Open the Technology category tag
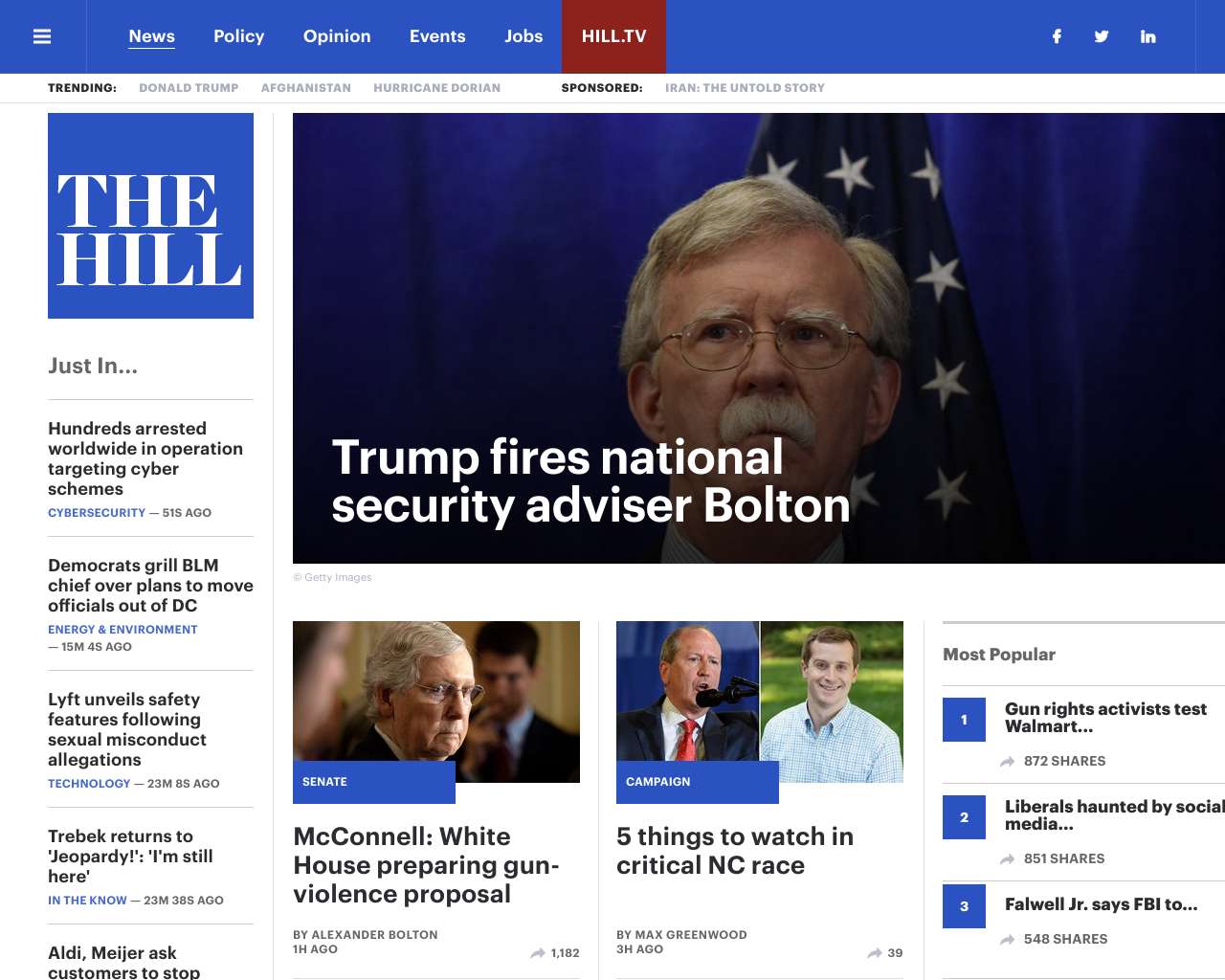1225x980 pixels. tap(89, 784)
